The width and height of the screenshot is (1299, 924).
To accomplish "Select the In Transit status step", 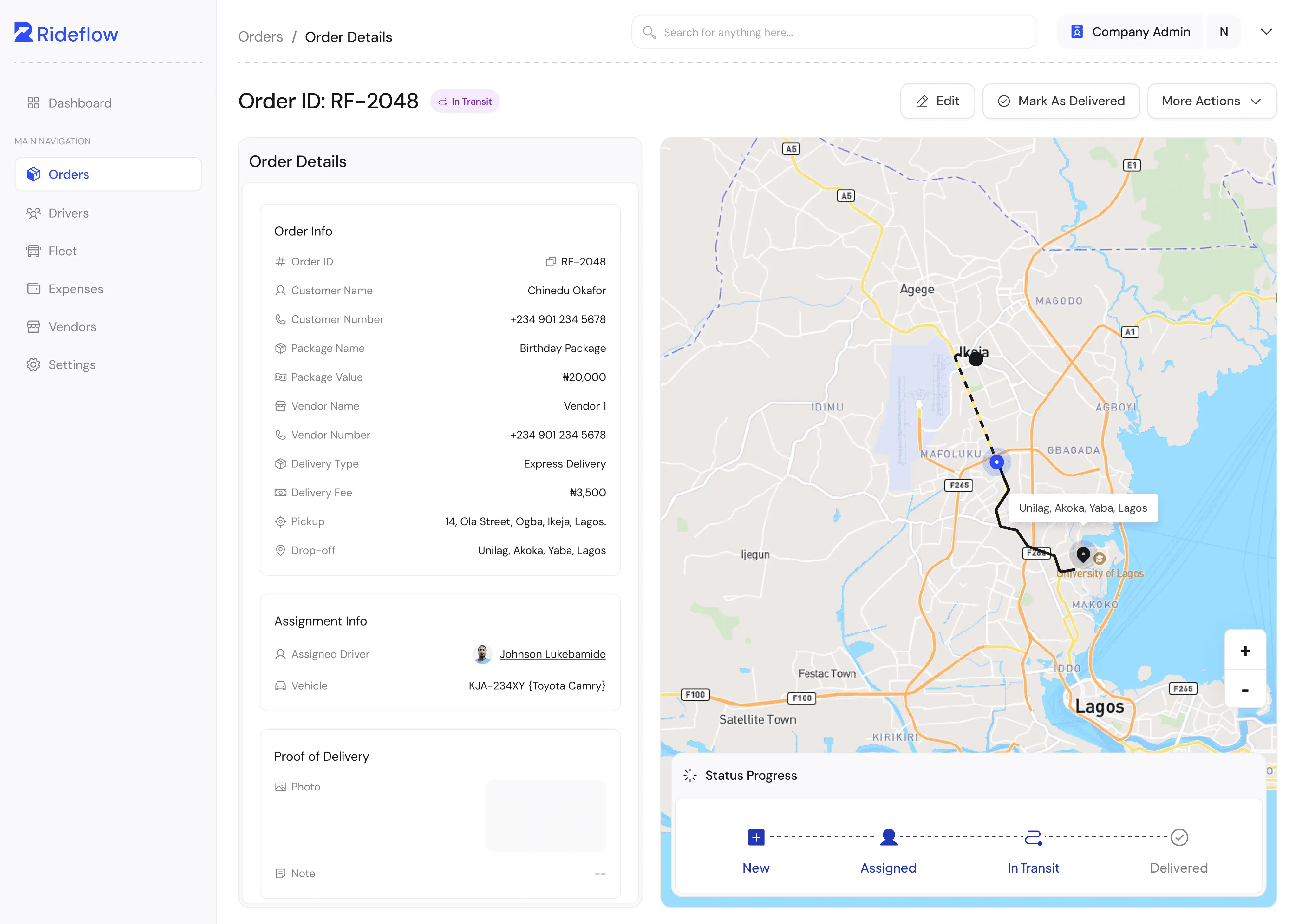I will 1034,868.
